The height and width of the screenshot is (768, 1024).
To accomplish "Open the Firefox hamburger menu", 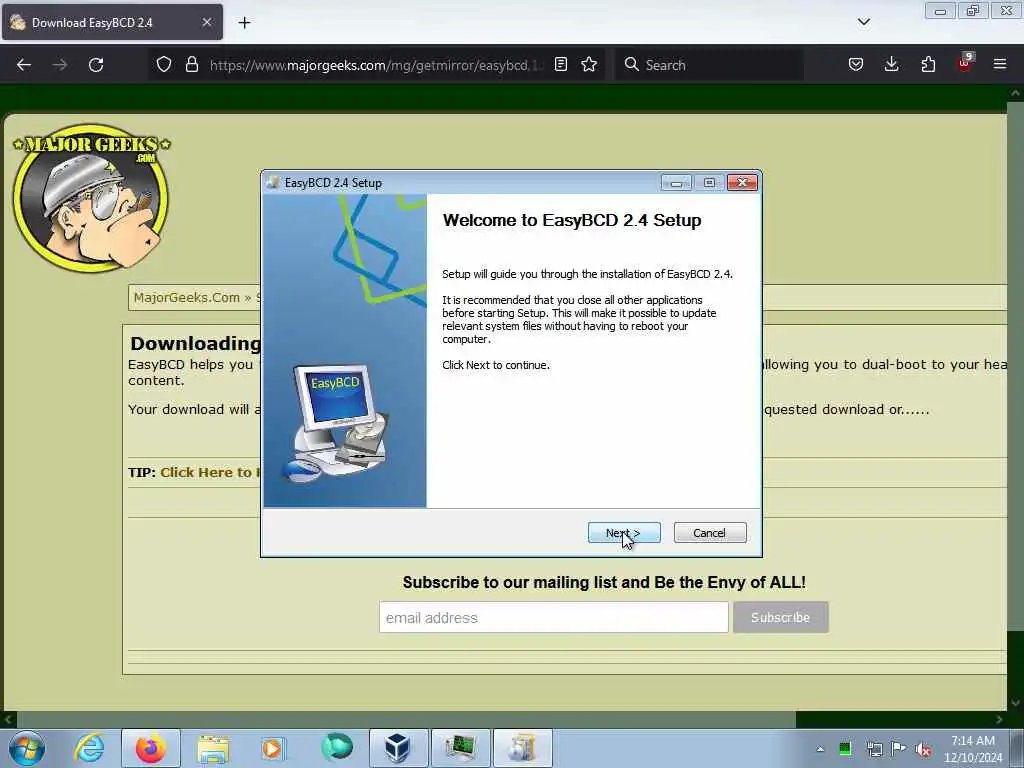I will [x=1000, y=65].
